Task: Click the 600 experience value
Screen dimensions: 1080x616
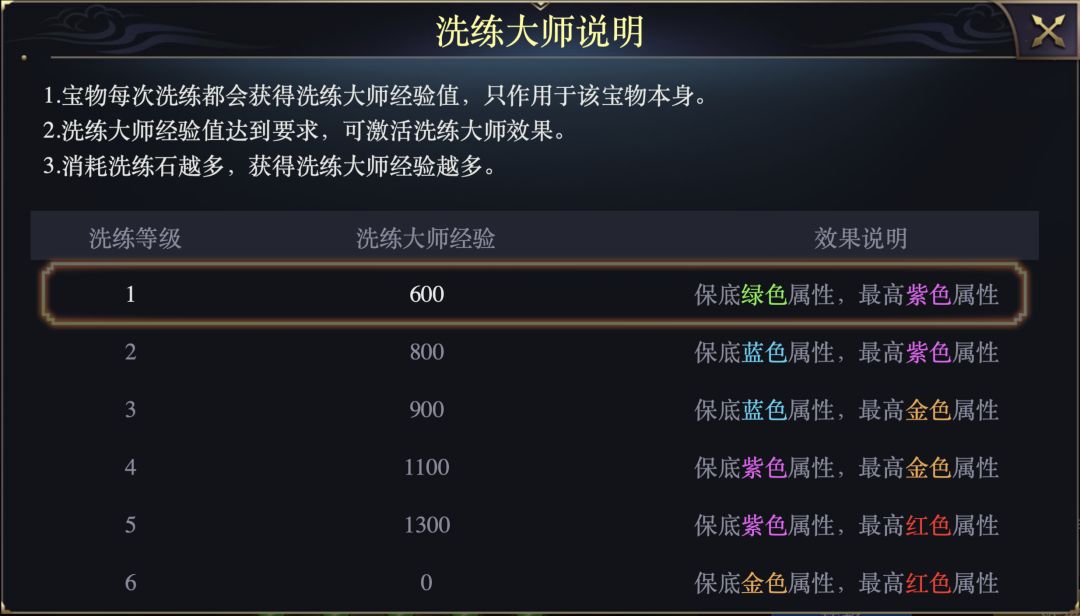Action: [426, 295]
